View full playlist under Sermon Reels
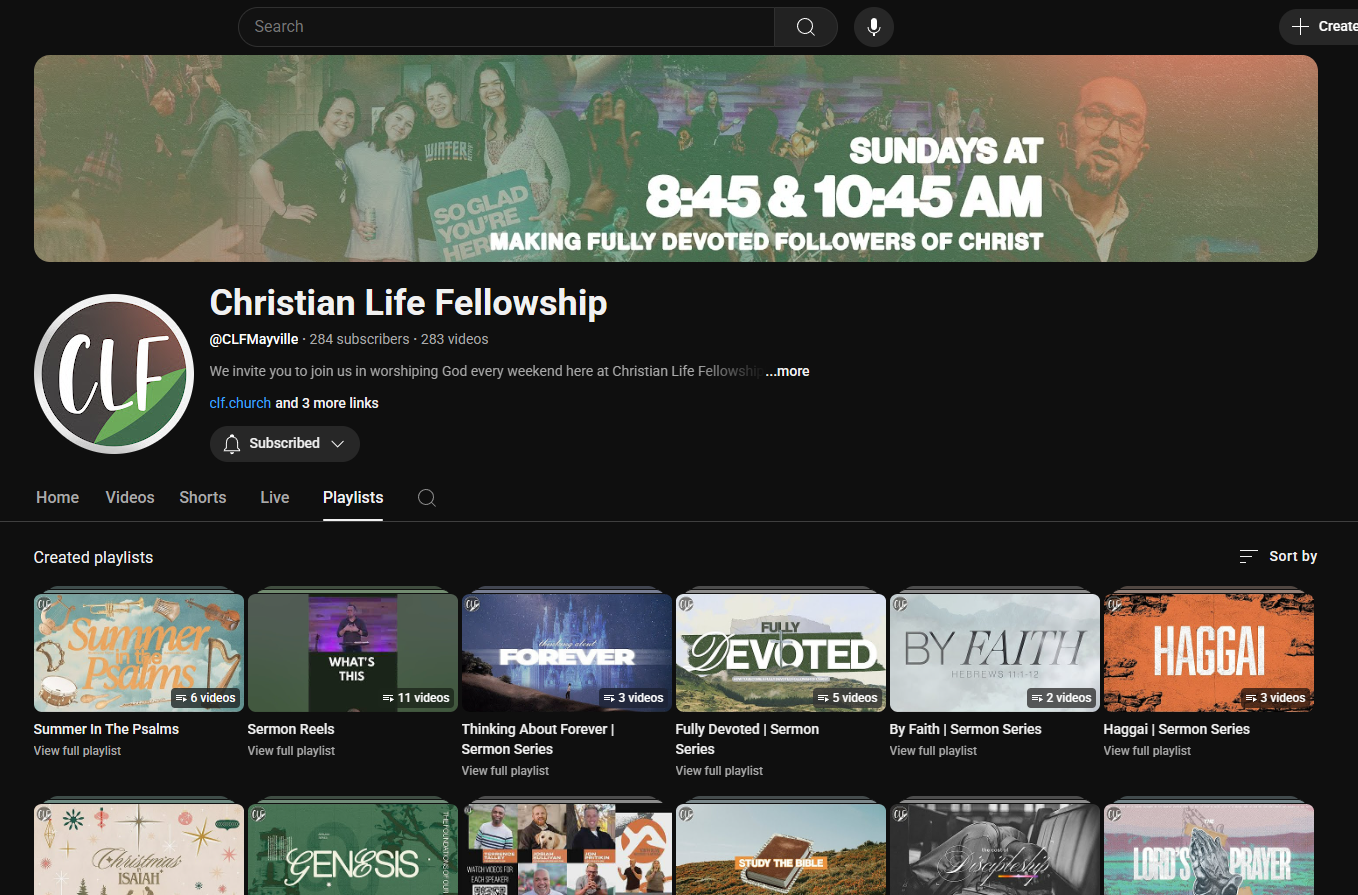This screenshot has width=1358, height=895. tap(291, 751)
